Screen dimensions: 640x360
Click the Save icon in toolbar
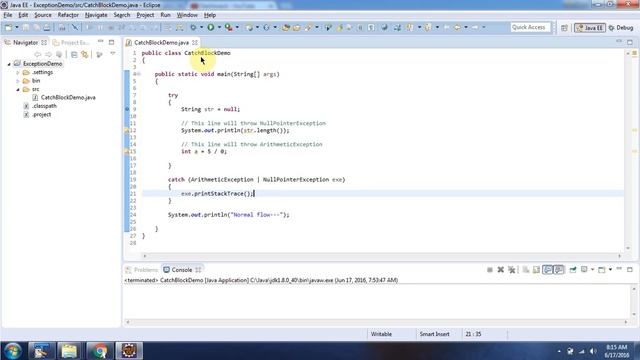[25, 27]
